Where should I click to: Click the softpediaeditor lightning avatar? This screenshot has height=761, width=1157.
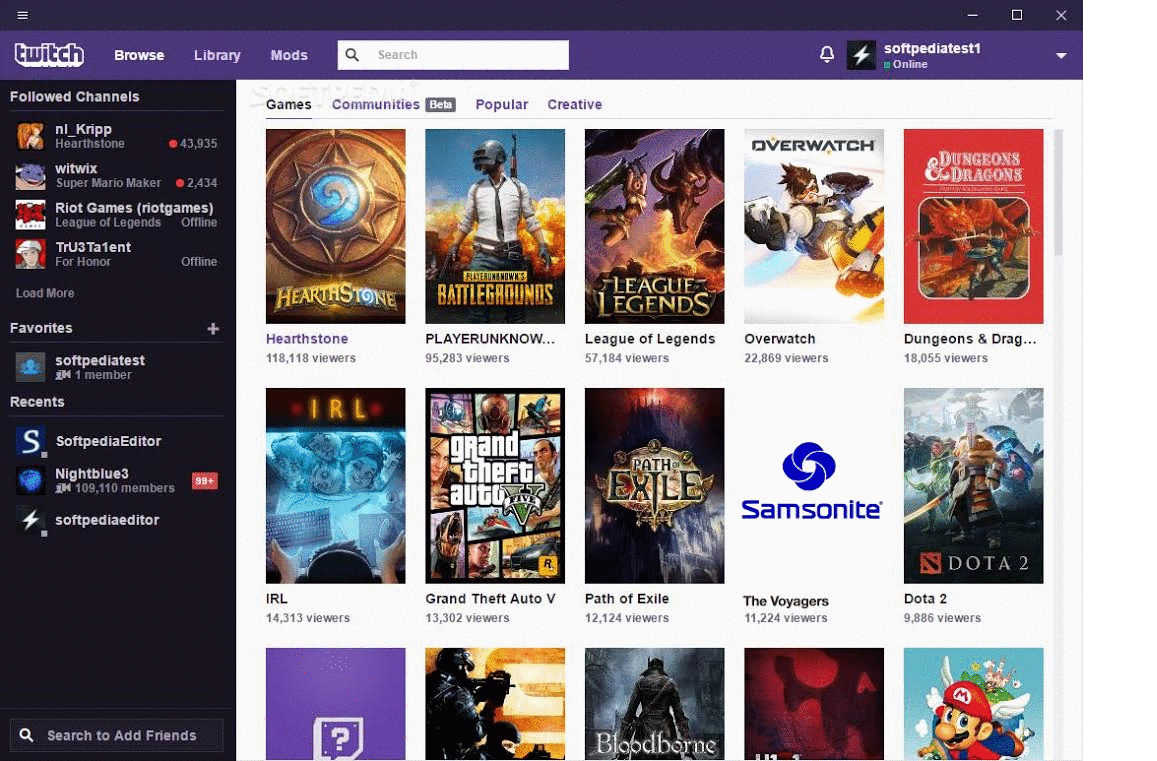click(30, 520)
